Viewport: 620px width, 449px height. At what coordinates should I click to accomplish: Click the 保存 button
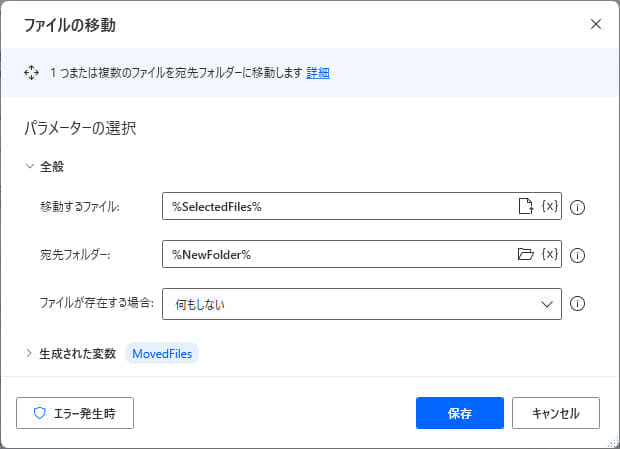click(460, 413)
